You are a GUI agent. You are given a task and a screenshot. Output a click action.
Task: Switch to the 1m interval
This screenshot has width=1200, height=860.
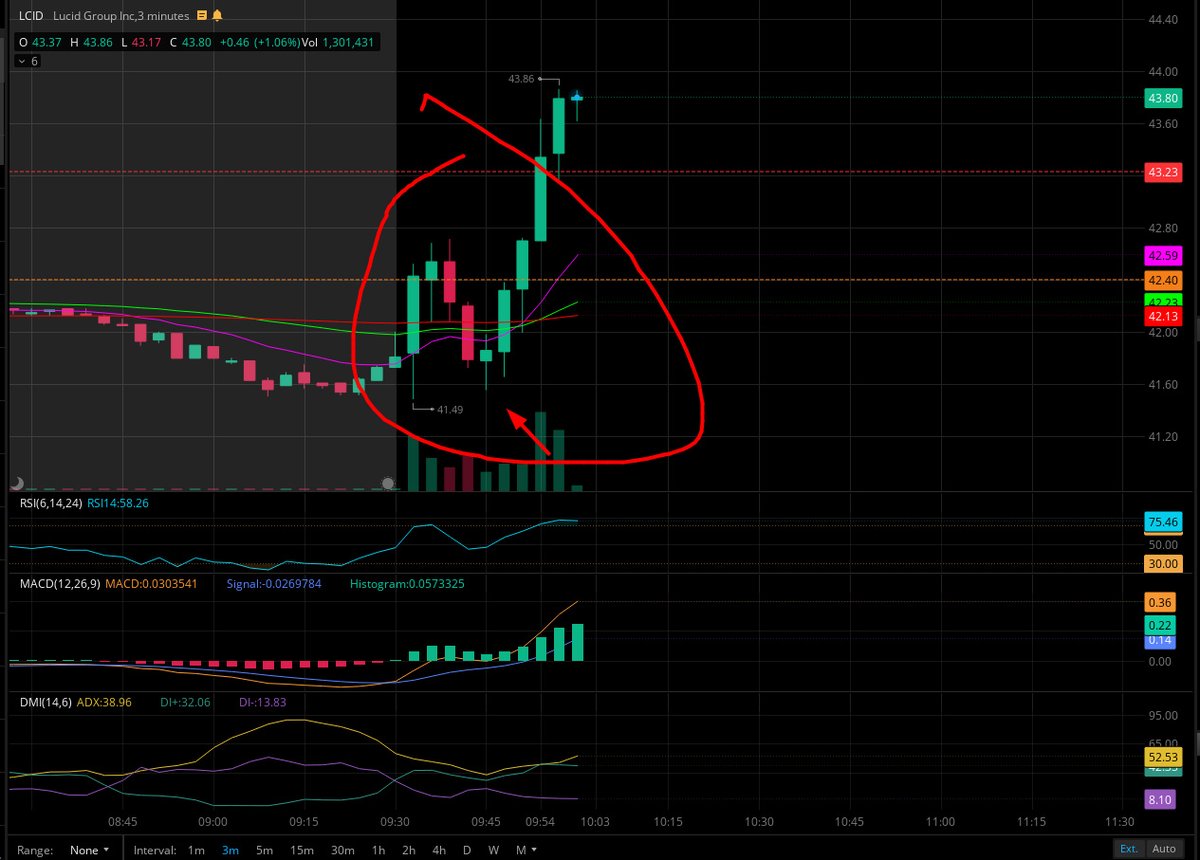click(196, 850)
